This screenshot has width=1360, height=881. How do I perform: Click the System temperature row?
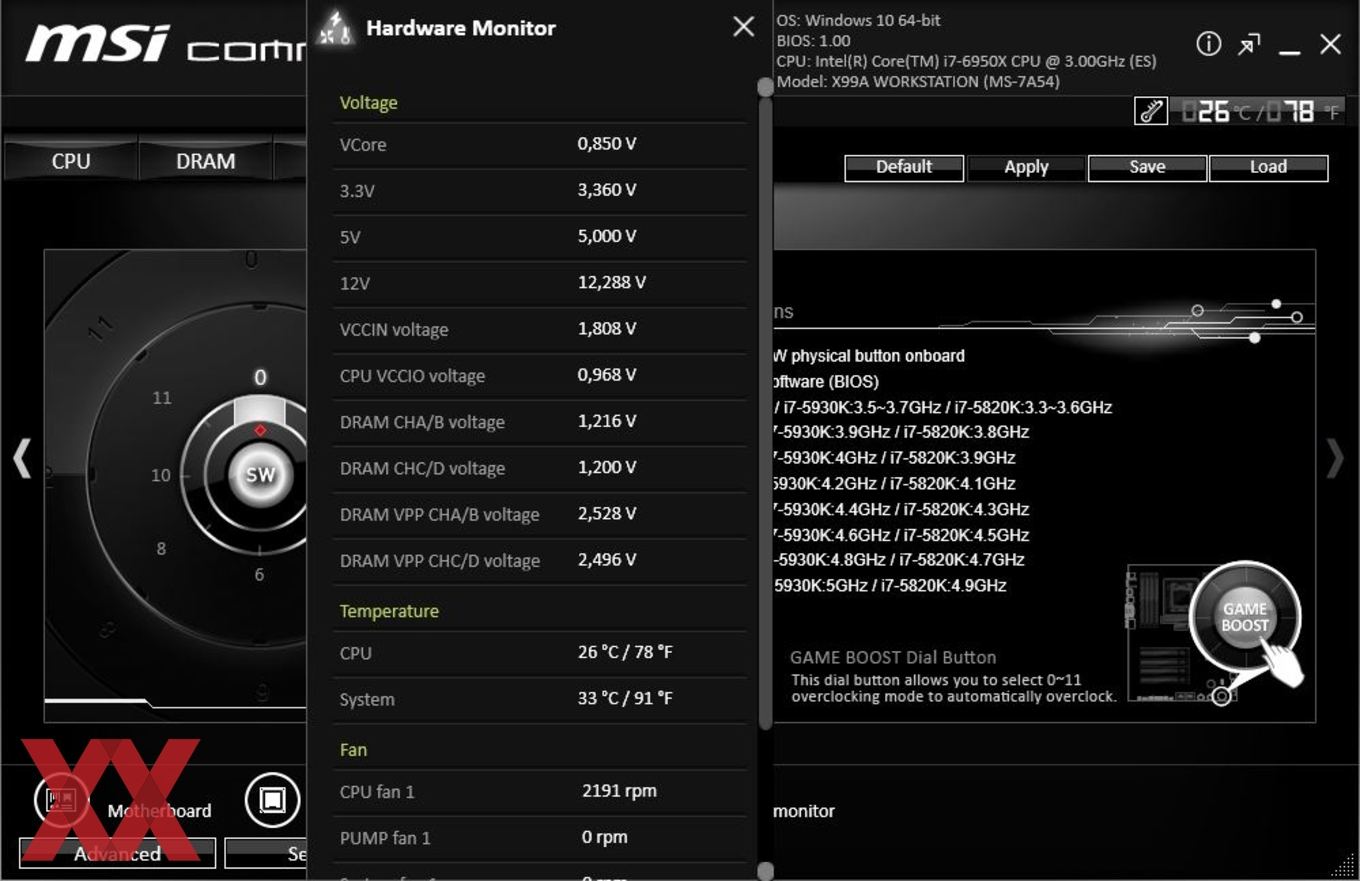coord(540,699)
